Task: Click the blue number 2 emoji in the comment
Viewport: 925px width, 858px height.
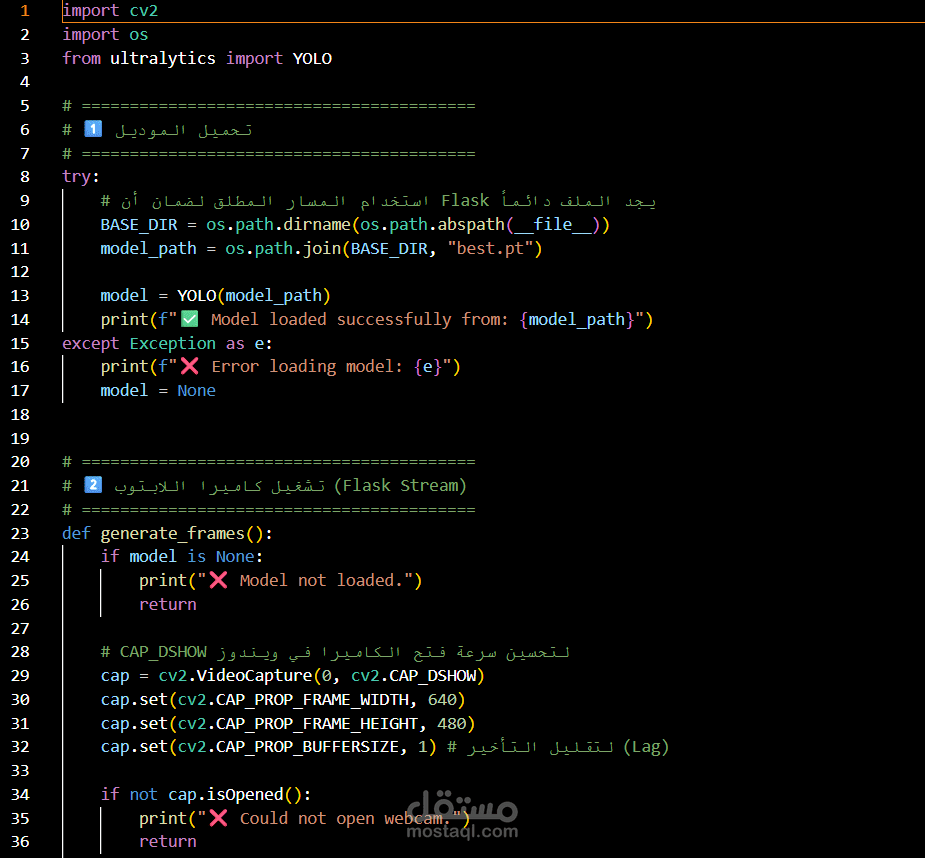Action: click(93, 485)
